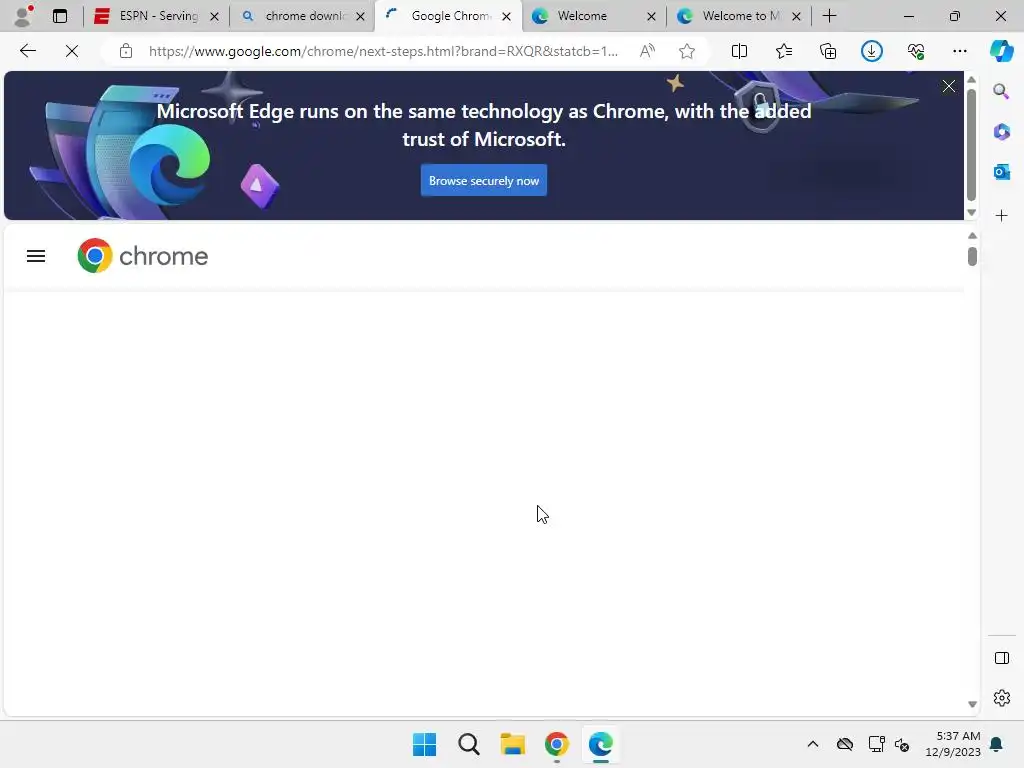
Task: Open the Favorites list
Action: click(x=784, y=51)
